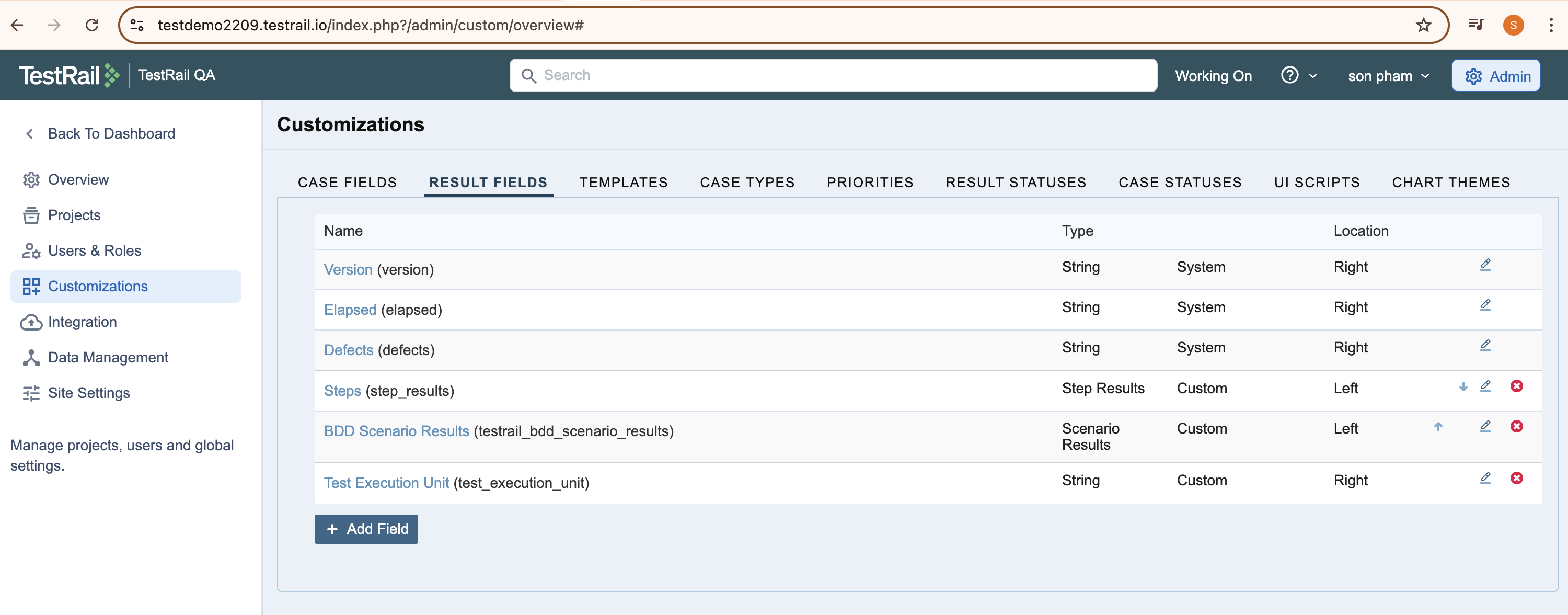The width and height of the screenshot is (1568, 615).
Task: Open site information icon in address bar
Action: pos(137,25)
